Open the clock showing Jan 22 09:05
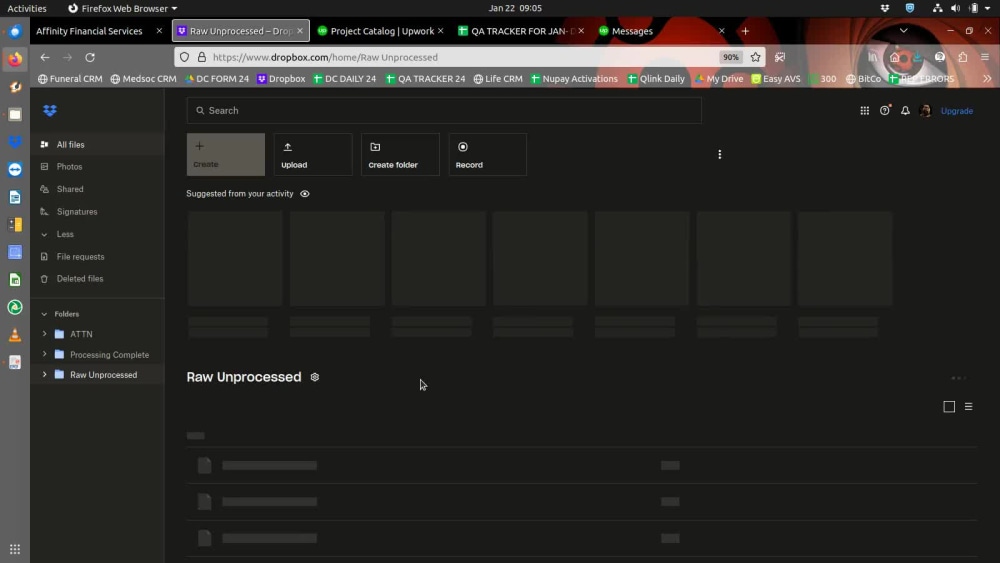This screenshot has height=563, width=1000. point(515,8)
